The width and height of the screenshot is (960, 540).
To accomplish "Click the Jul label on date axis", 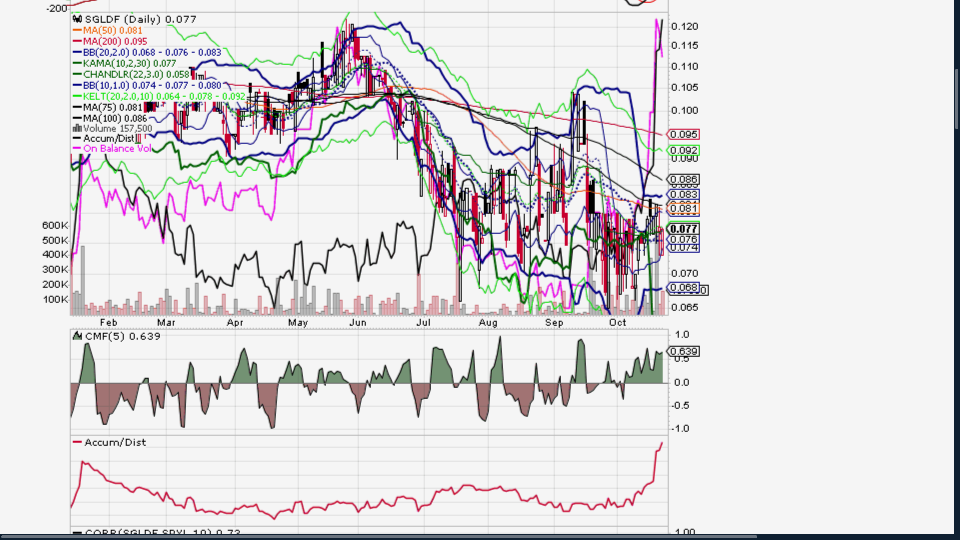I will (x=423, y=323).
